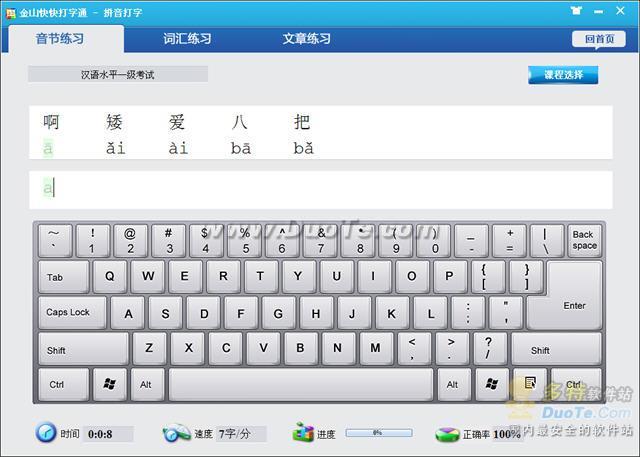The height and width of the screenshot is (457, 640).
Task: Click the 汉语水平一级考试 course label
Action: tap(118, 75)
